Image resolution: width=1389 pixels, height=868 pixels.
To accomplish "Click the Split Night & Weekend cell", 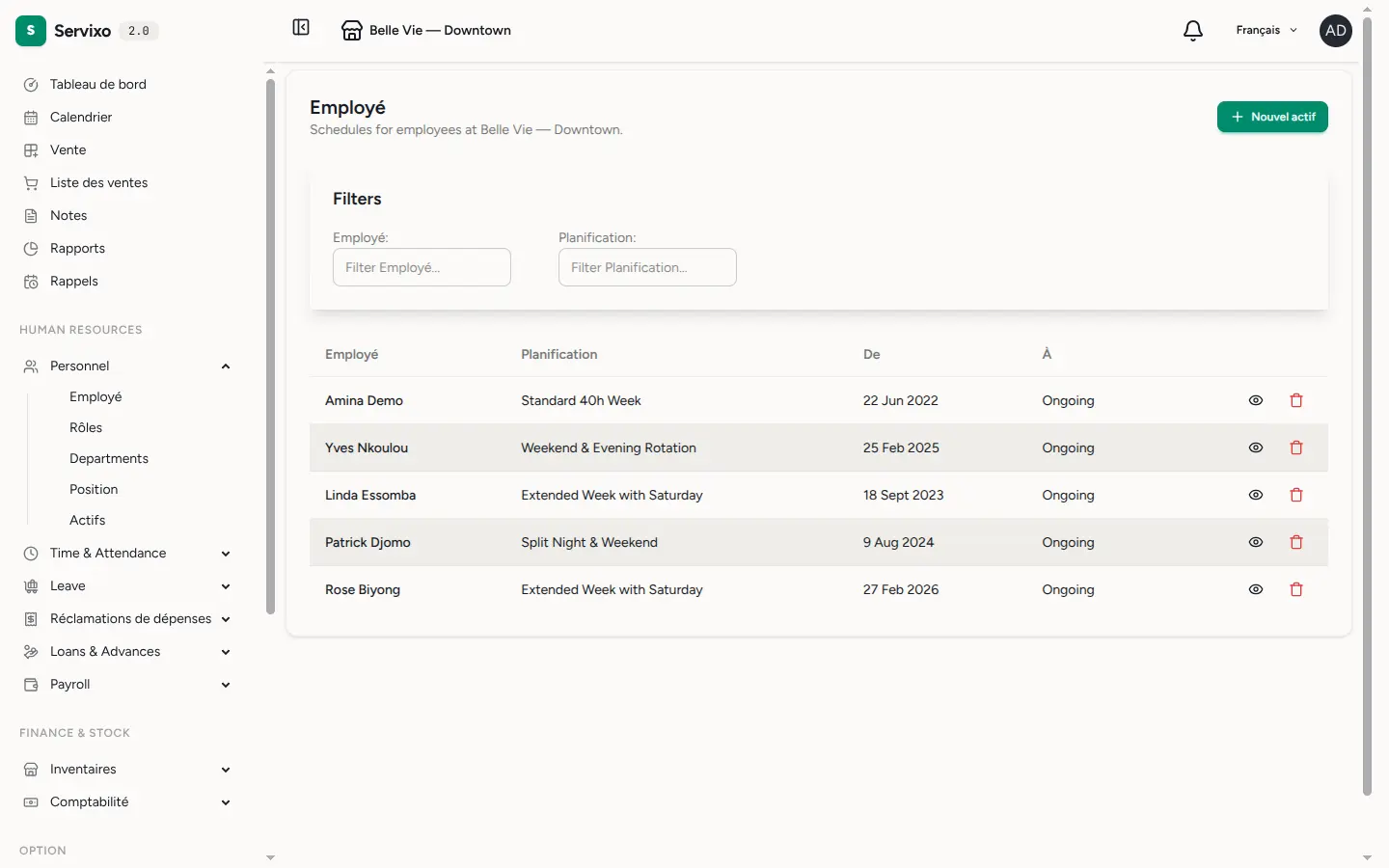I will pos(589,543).
